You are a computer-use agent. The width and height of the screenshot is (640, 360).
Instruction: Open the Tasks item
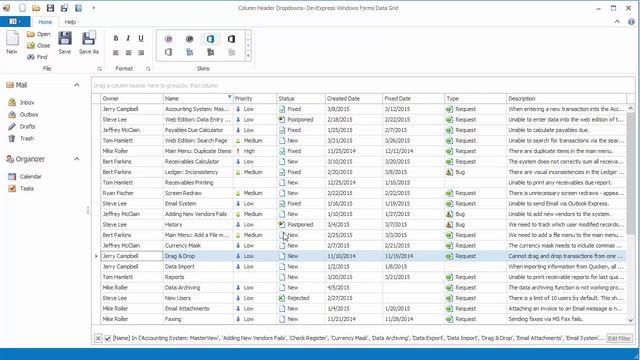(x=21, y=189)
